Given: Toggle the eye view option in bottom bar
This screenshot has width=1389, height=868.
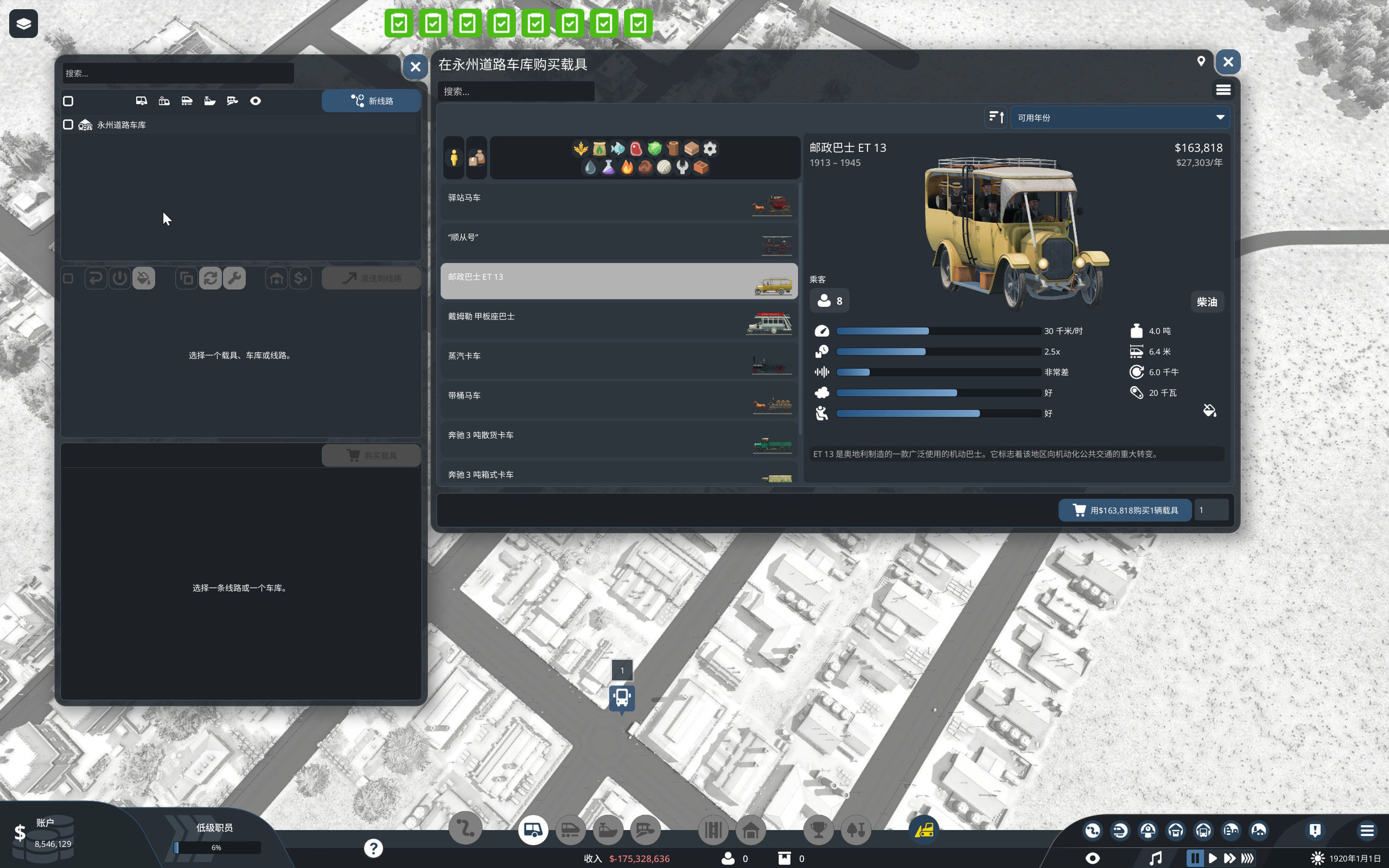Looking at the screenshot, I should click(x=1092, y=858).
